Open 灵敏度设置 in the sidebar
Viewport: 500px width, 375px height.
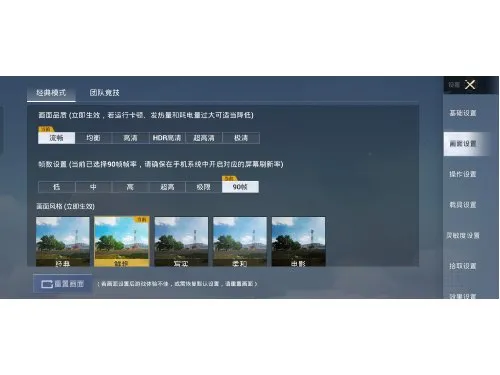click(463, 236)
